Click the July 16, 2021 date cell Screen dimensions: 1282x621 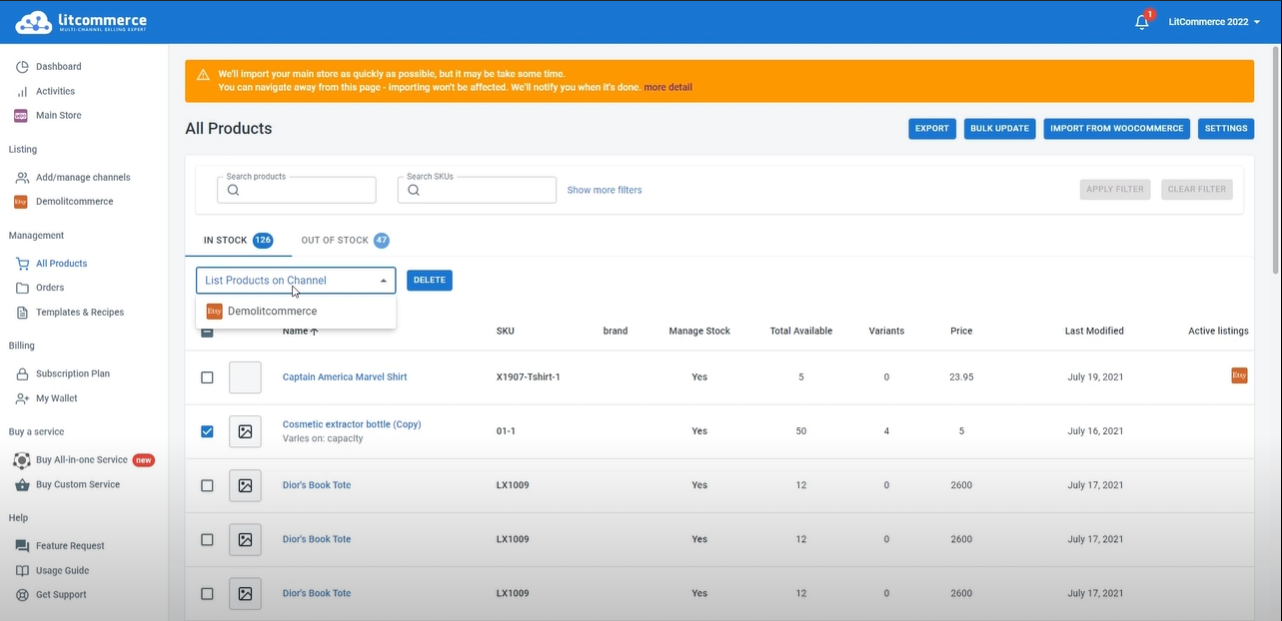click(x=1095, y=432)
